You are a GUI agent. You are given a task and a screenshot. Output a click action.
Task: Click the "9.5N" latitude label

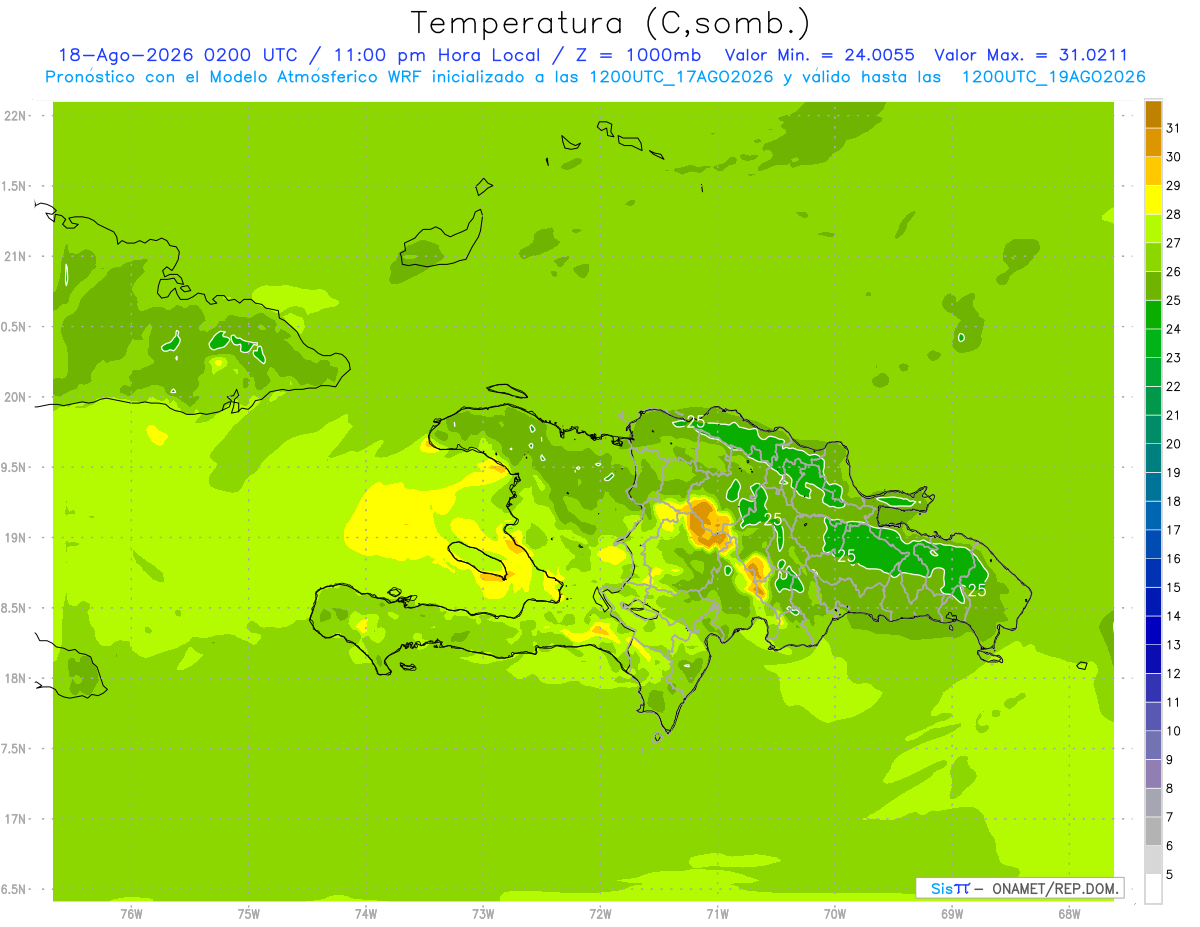(15, 468)
